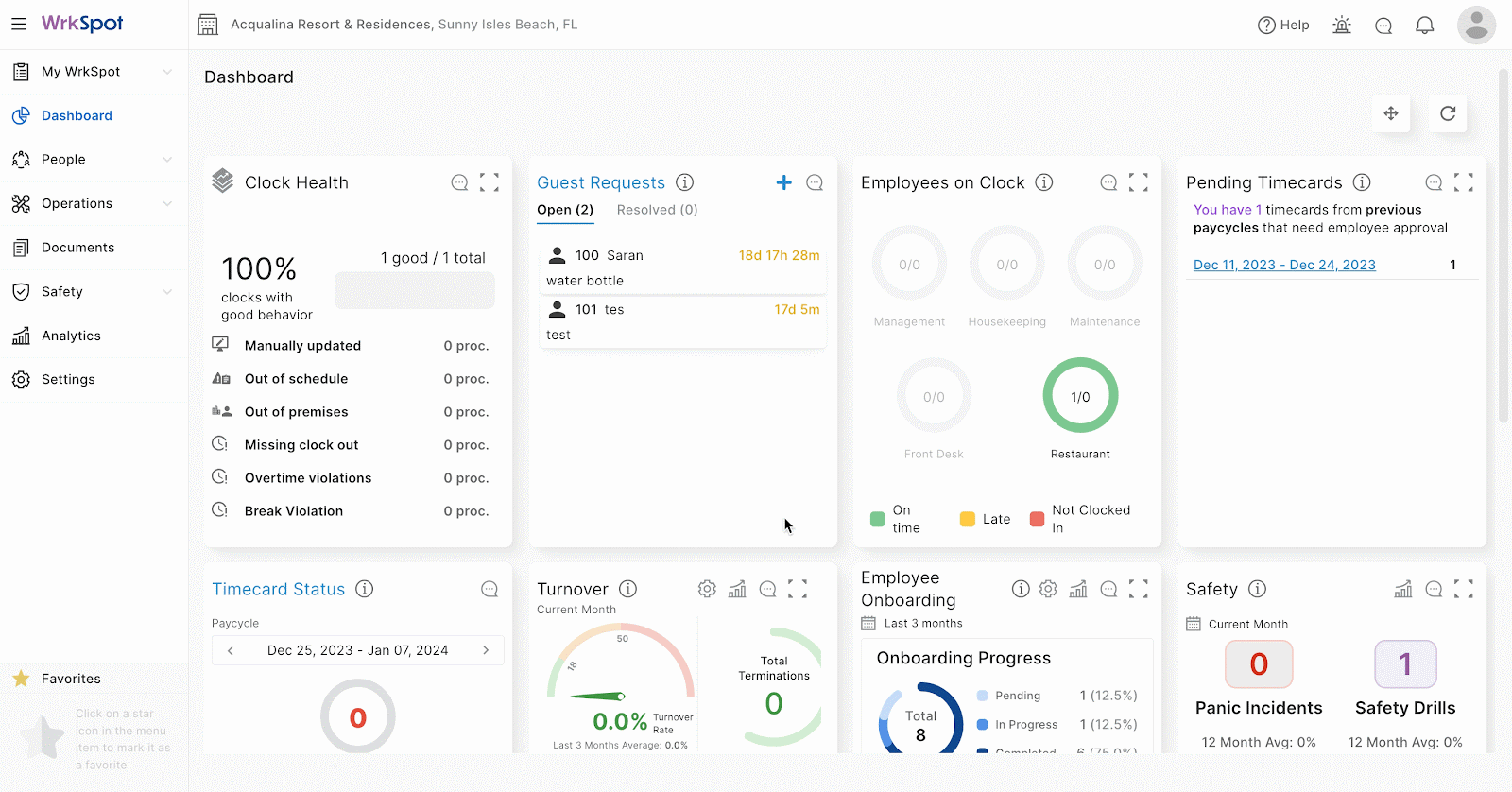Open the Dec 11, 2023 - Dec 24, 2023 link
This screenshot has height=792, width=1512.
click(x=1284, y=265)
